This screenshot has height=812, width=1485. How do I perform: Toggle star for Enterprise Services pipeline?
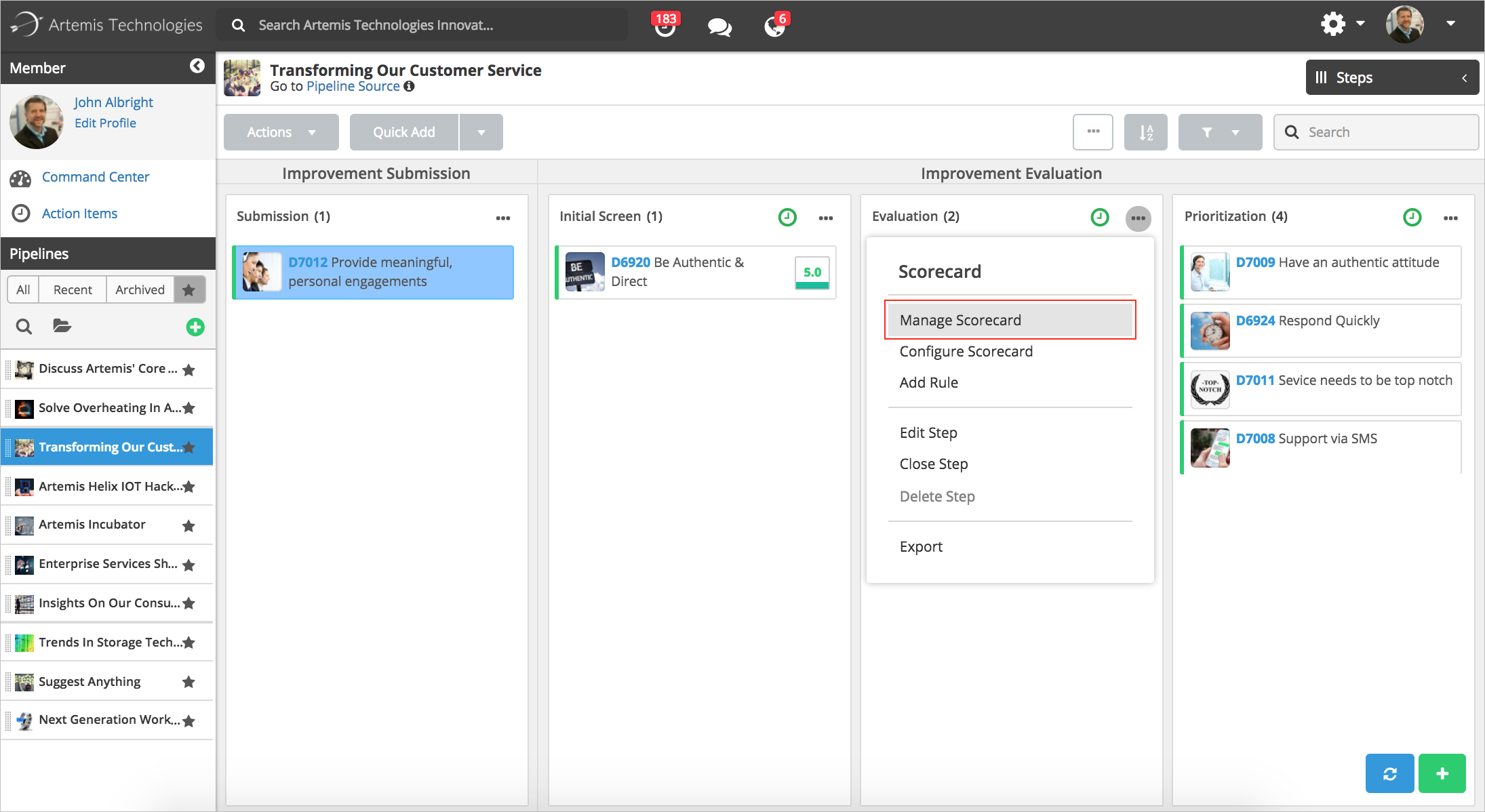coord(189,565)
